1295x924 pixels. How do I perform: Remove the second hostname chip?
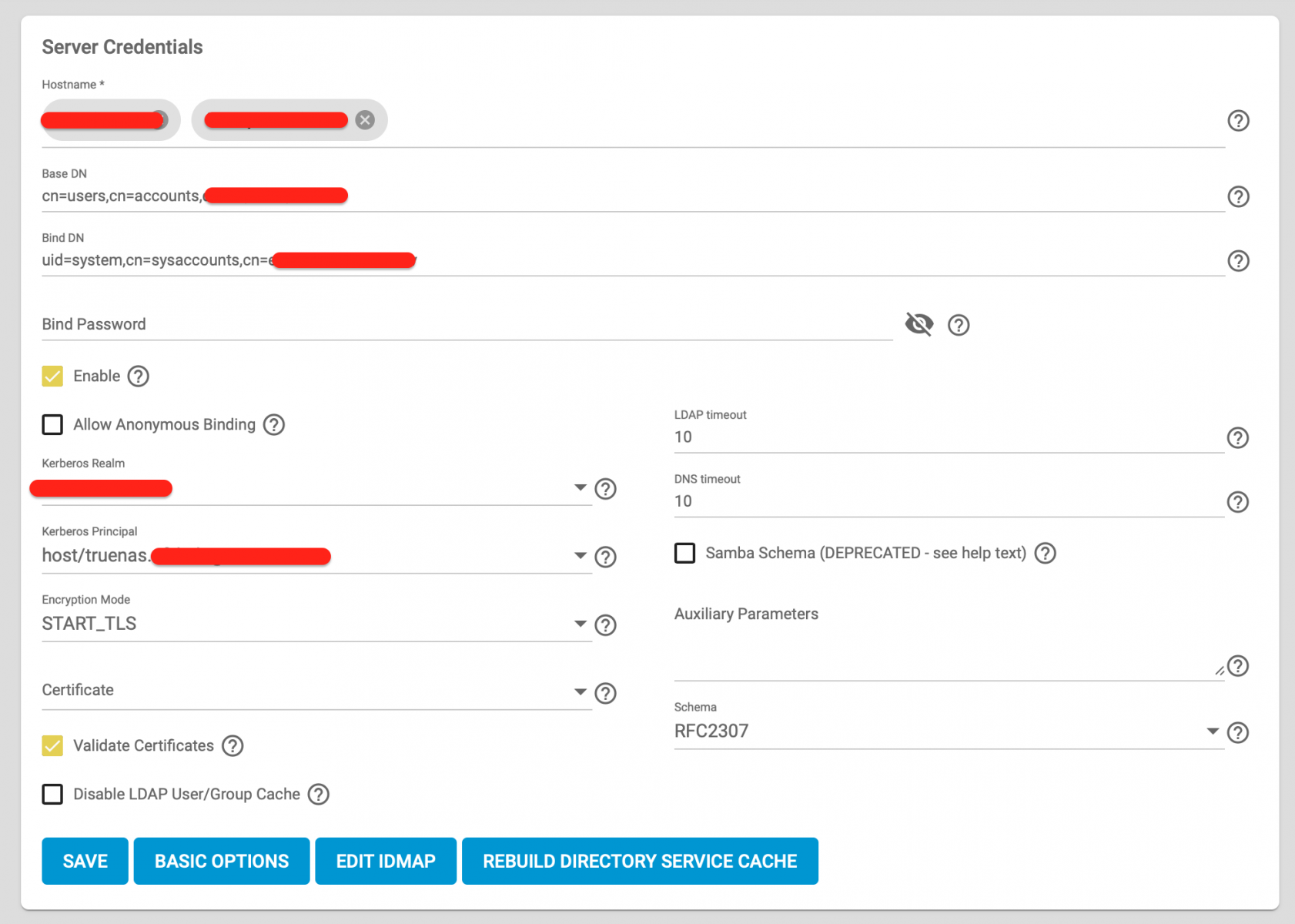(365, 120)
